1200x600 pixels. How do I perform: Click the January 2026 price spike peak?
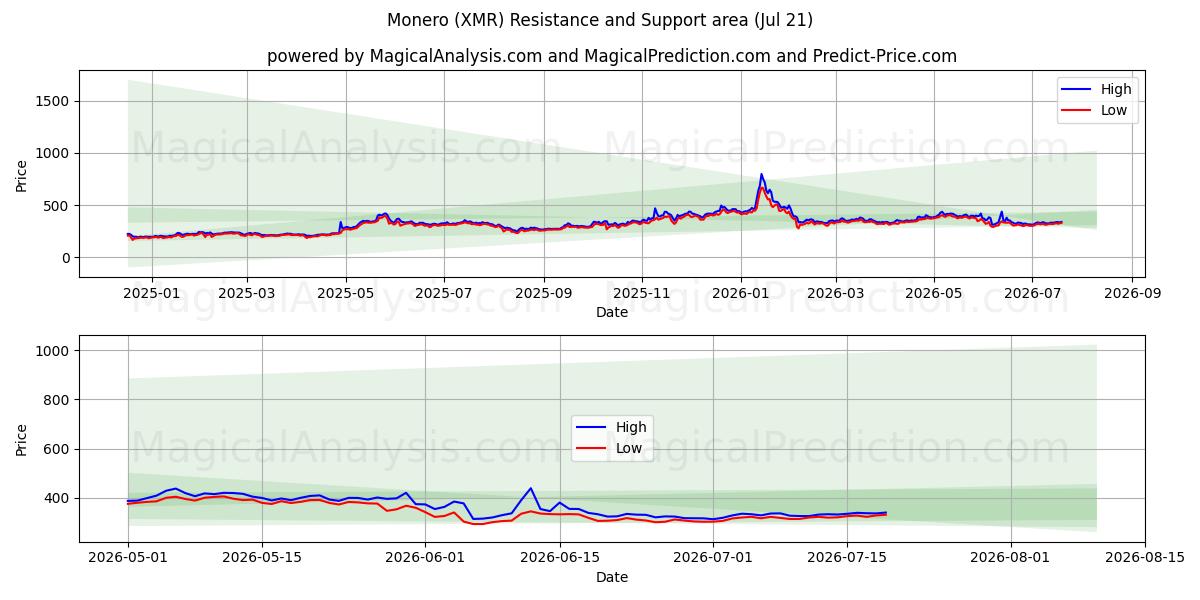[x=761, y=175]
